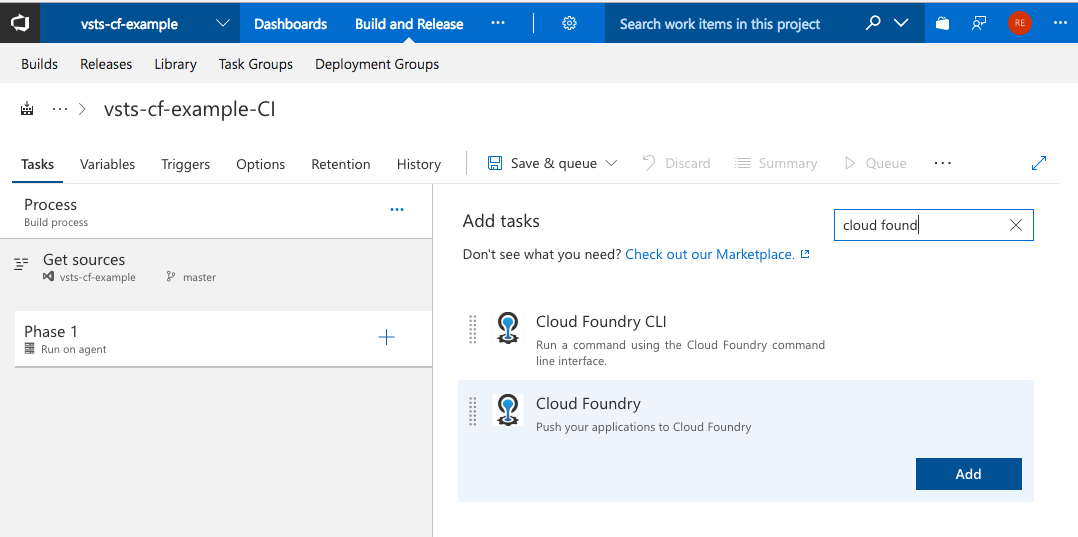Open the Marketplace shopping bag icon
Screen dimensions: 1078x537
[943, 23]
